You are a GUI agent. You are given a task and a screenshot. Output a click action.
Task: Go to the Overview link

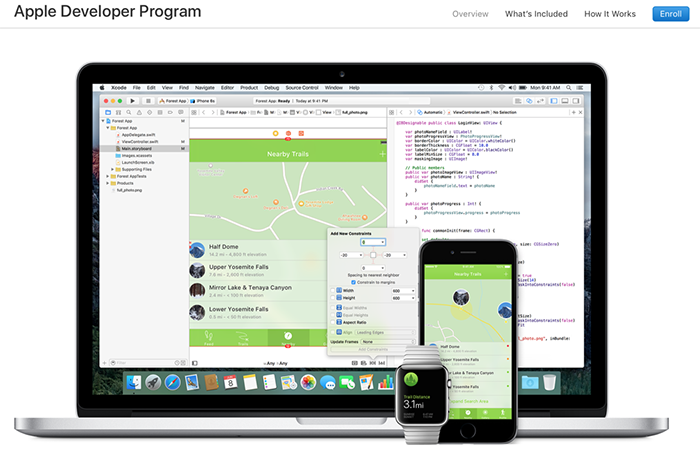(470, 14)
